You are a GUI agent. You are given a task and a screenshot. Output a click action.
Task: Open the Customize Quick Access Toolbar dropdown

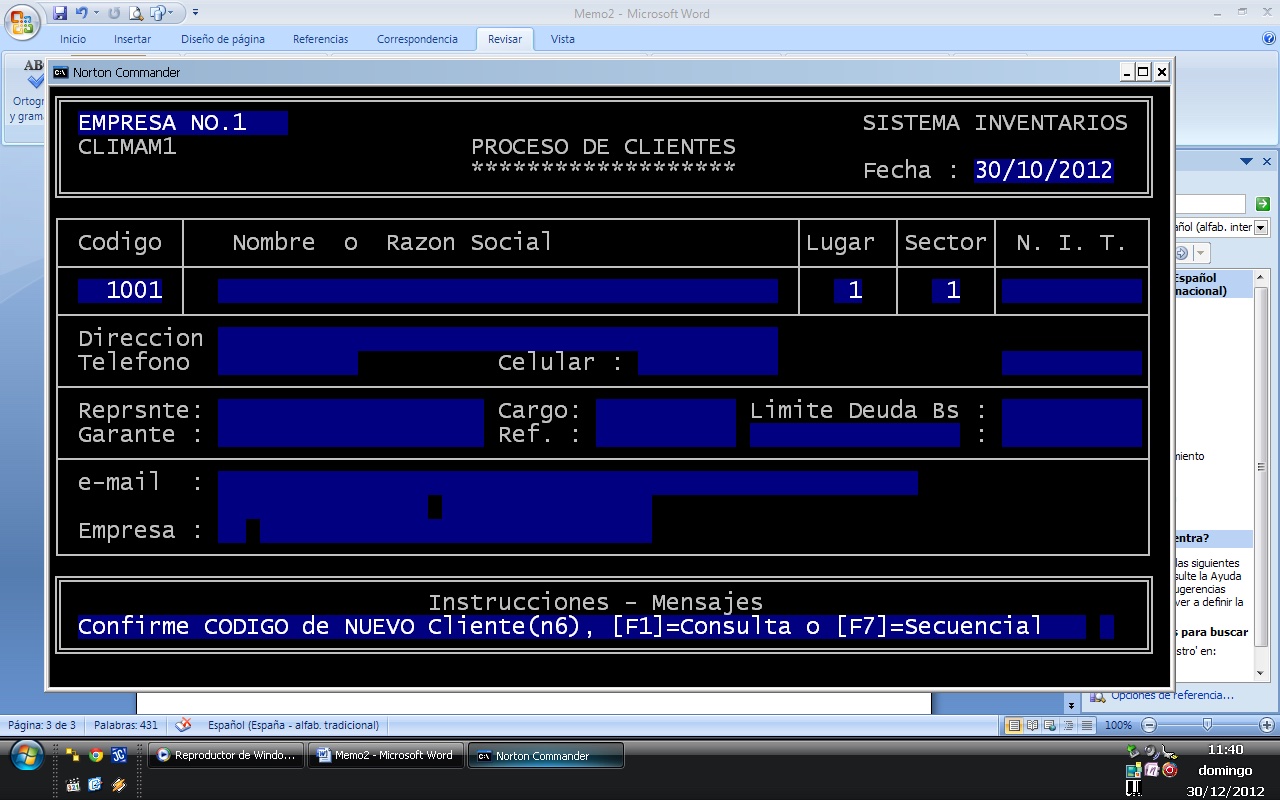[x=195, y=12]
